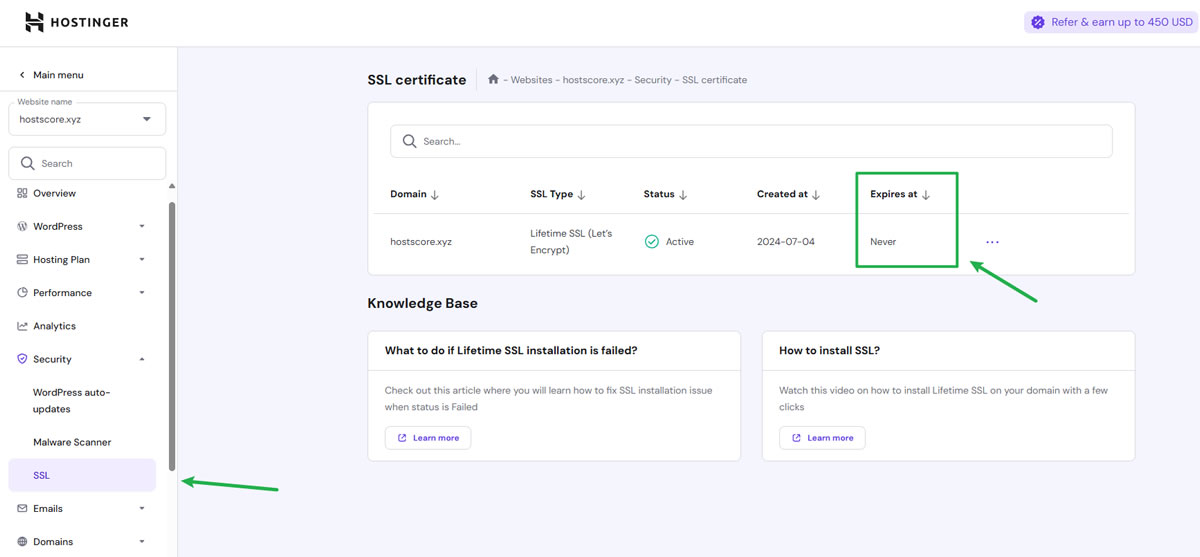Sort by Domain column arrow

coord(434,195)
